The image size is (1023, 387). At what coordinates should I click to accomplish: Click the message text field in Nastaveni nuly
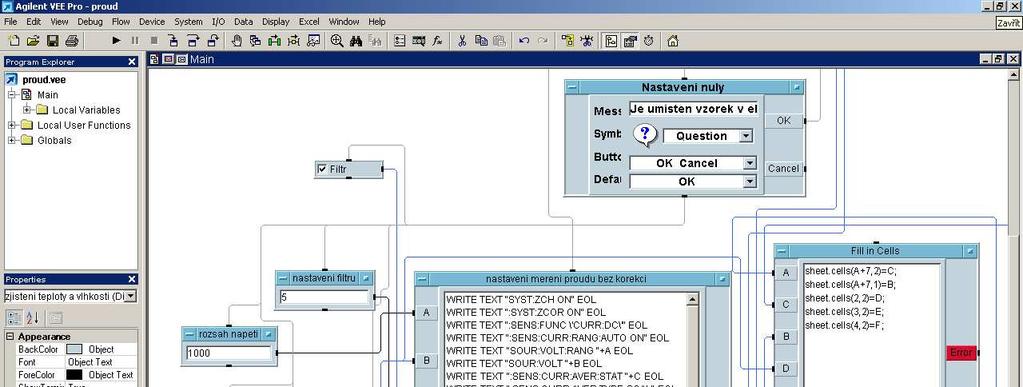(694, 109)
